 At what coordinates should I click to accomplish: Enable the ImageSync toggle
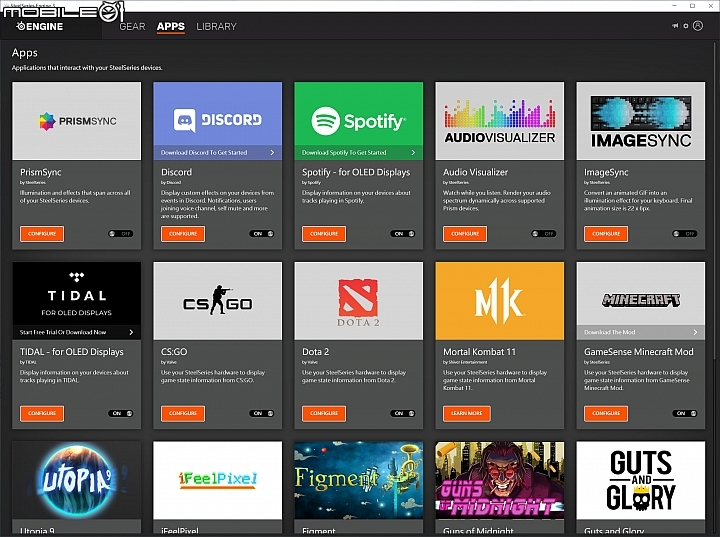[x=685, y=234]
